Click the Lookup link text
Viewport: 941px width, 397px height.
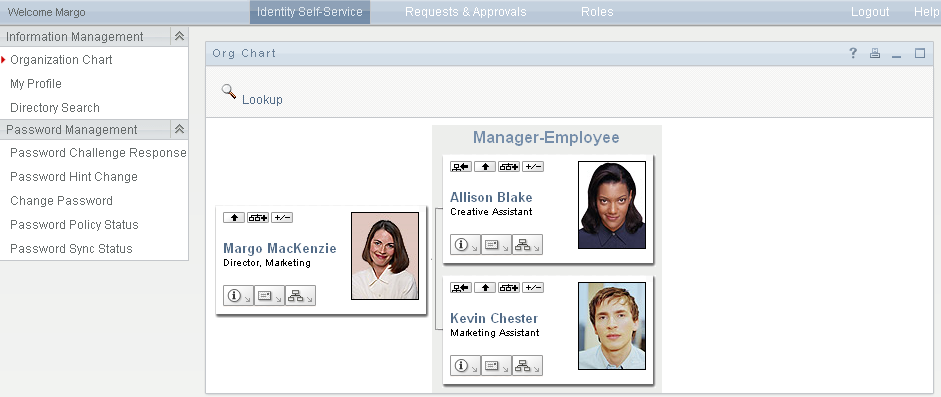262,100
